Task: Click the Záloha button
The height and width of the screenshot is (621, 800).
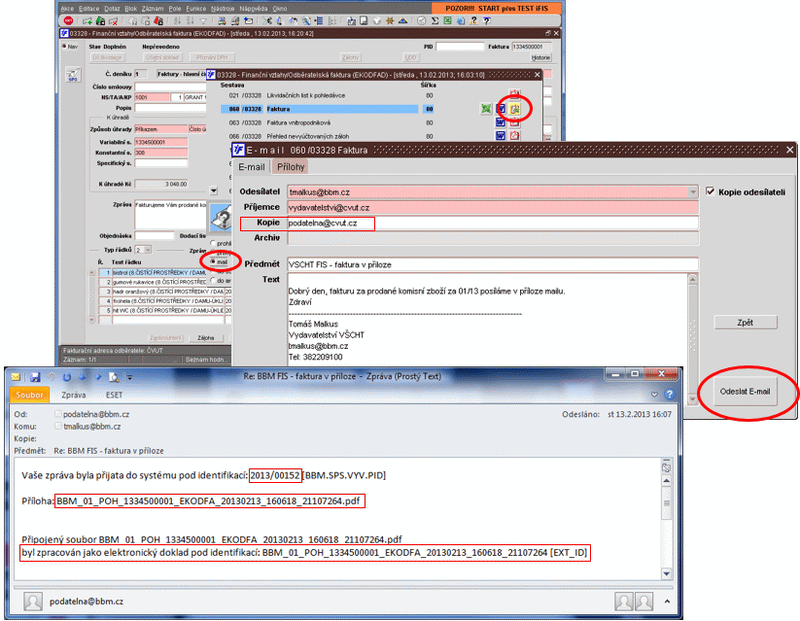Action: (206, 338)
